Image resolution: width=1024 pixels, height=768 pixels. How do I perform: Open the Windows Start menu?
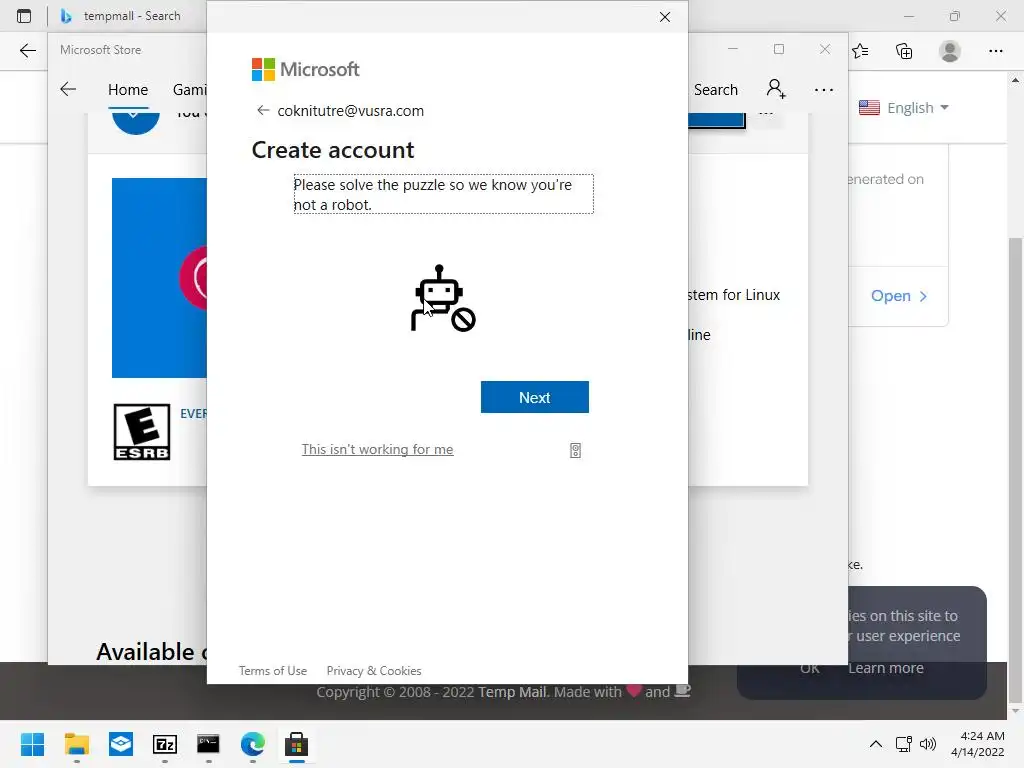[32, 744]
